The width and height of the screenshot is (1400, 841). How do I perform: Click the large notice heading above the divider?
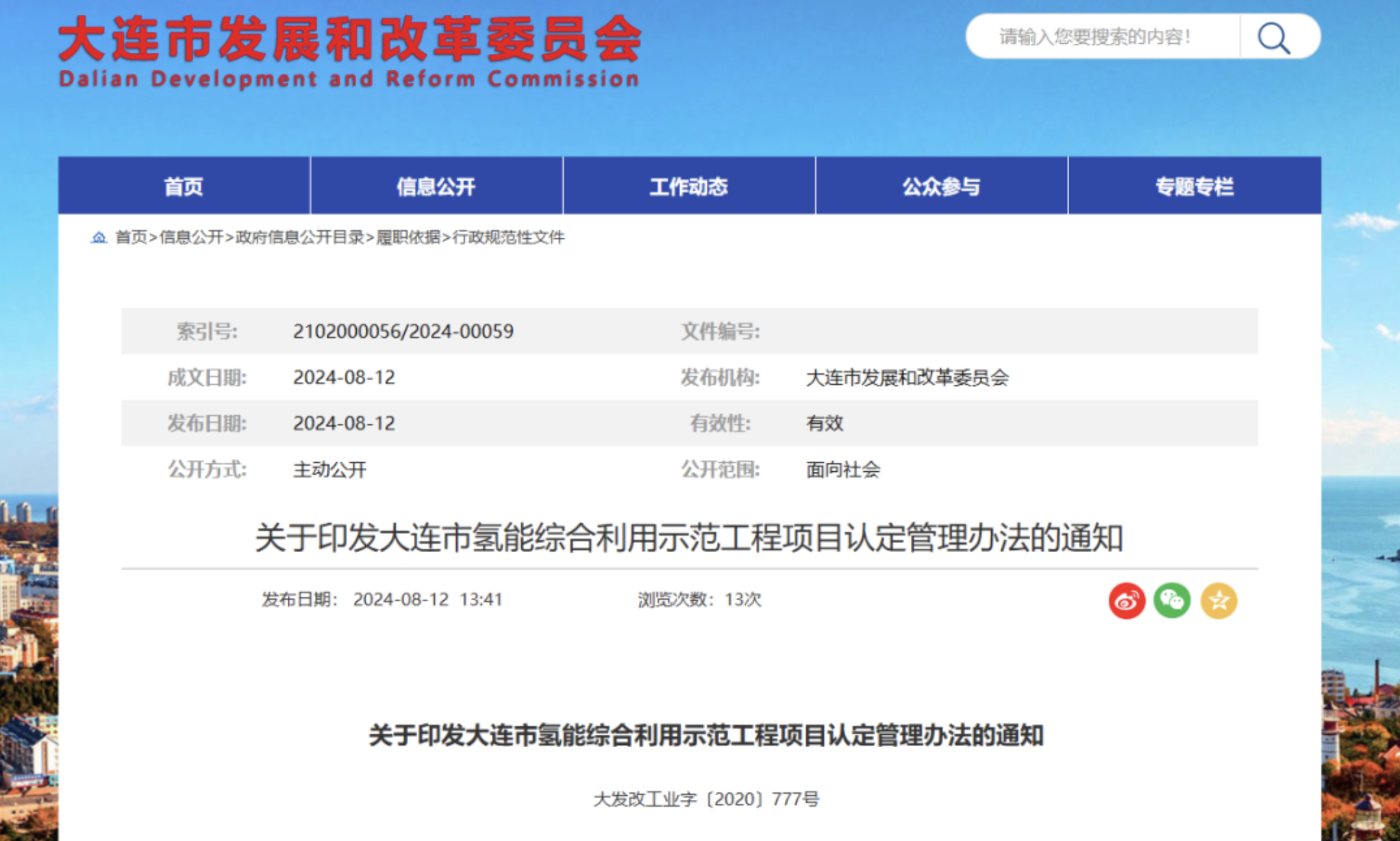coord(689,538)
